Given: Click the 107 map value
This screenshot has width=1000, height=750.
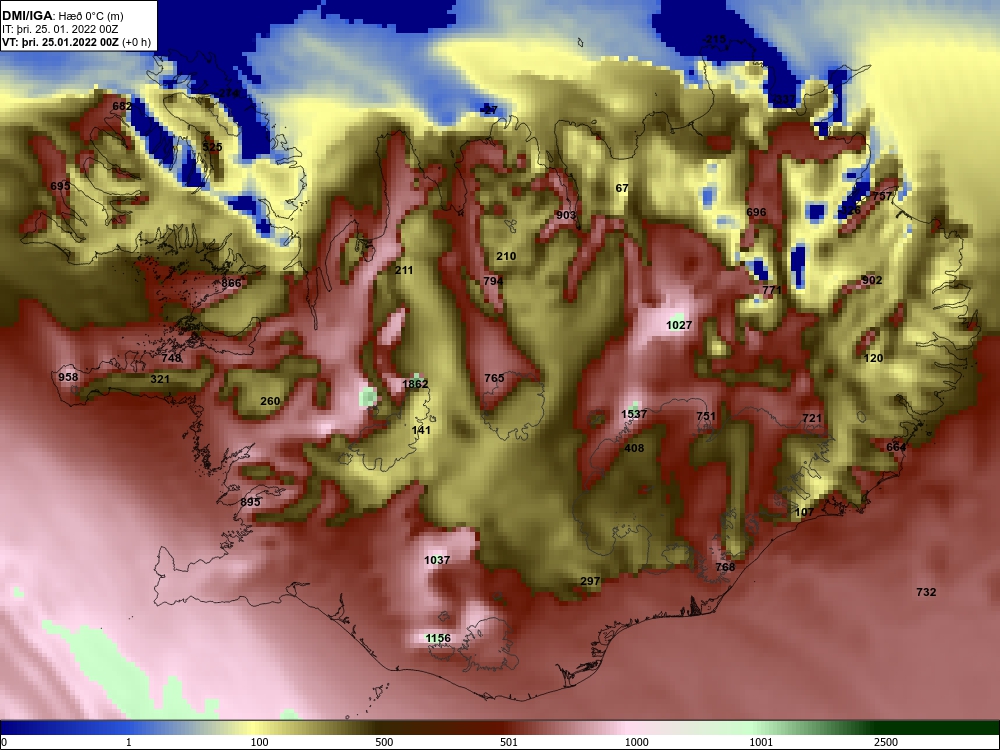Looking at the screenshot, I should pyautogui.click(x=804, y=511).
